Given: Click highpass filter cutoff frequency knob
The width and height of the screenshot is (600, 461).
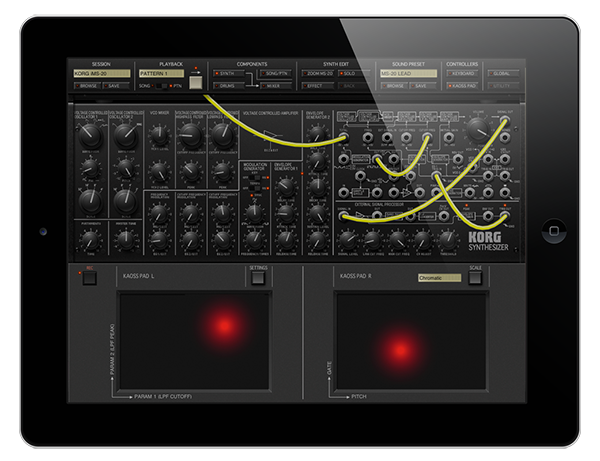Looking at the screenshot, I should click(x=191, y=135).
